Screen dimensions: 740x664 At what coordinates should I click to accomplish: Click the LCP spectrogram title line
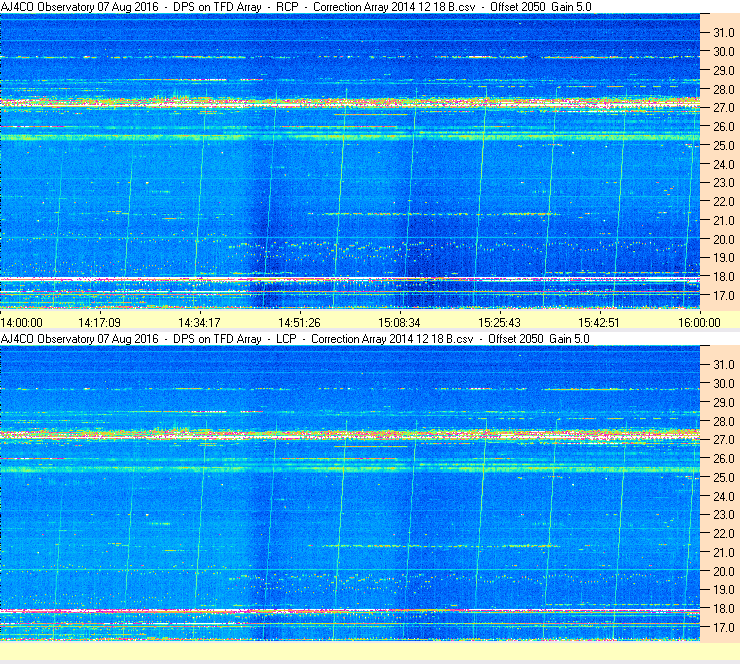click(295, 338)
